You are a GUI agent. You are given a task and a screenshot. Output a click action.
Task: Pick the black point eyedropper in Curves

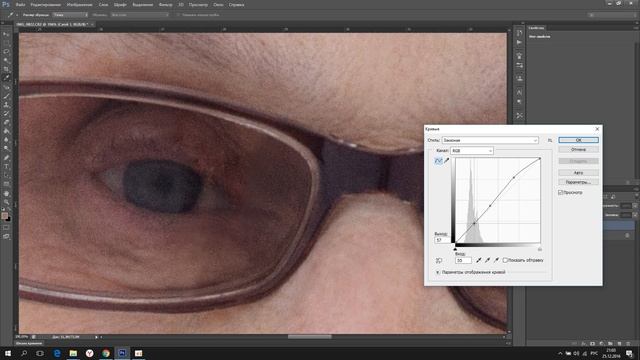click(x=479, y=260)
